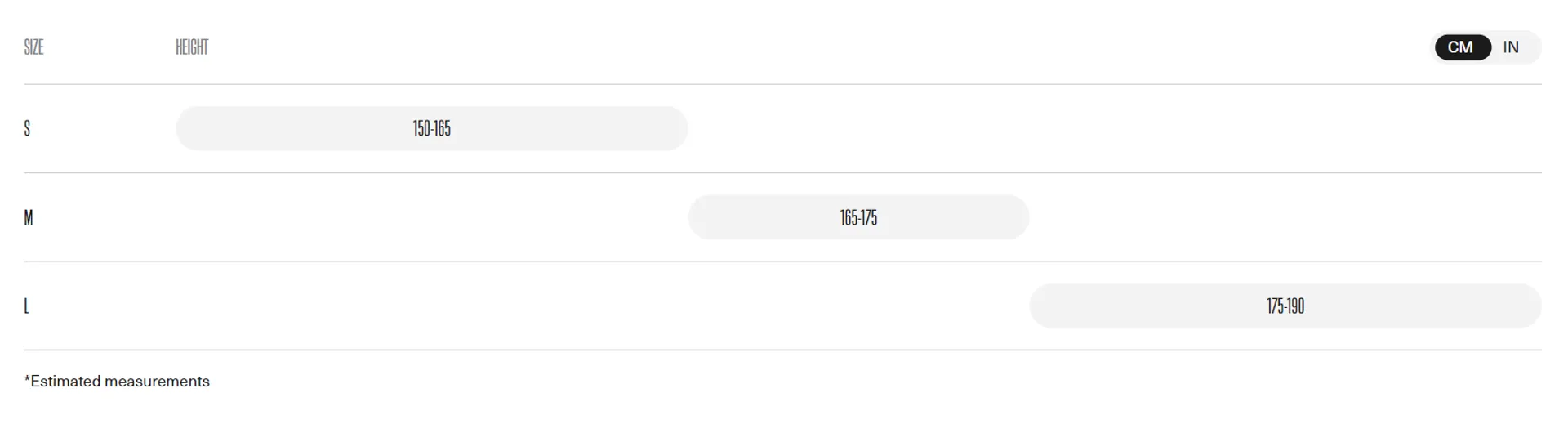Click the divider line below the M row
Viewport: 1568px width, 424px height.
point(782,261)
